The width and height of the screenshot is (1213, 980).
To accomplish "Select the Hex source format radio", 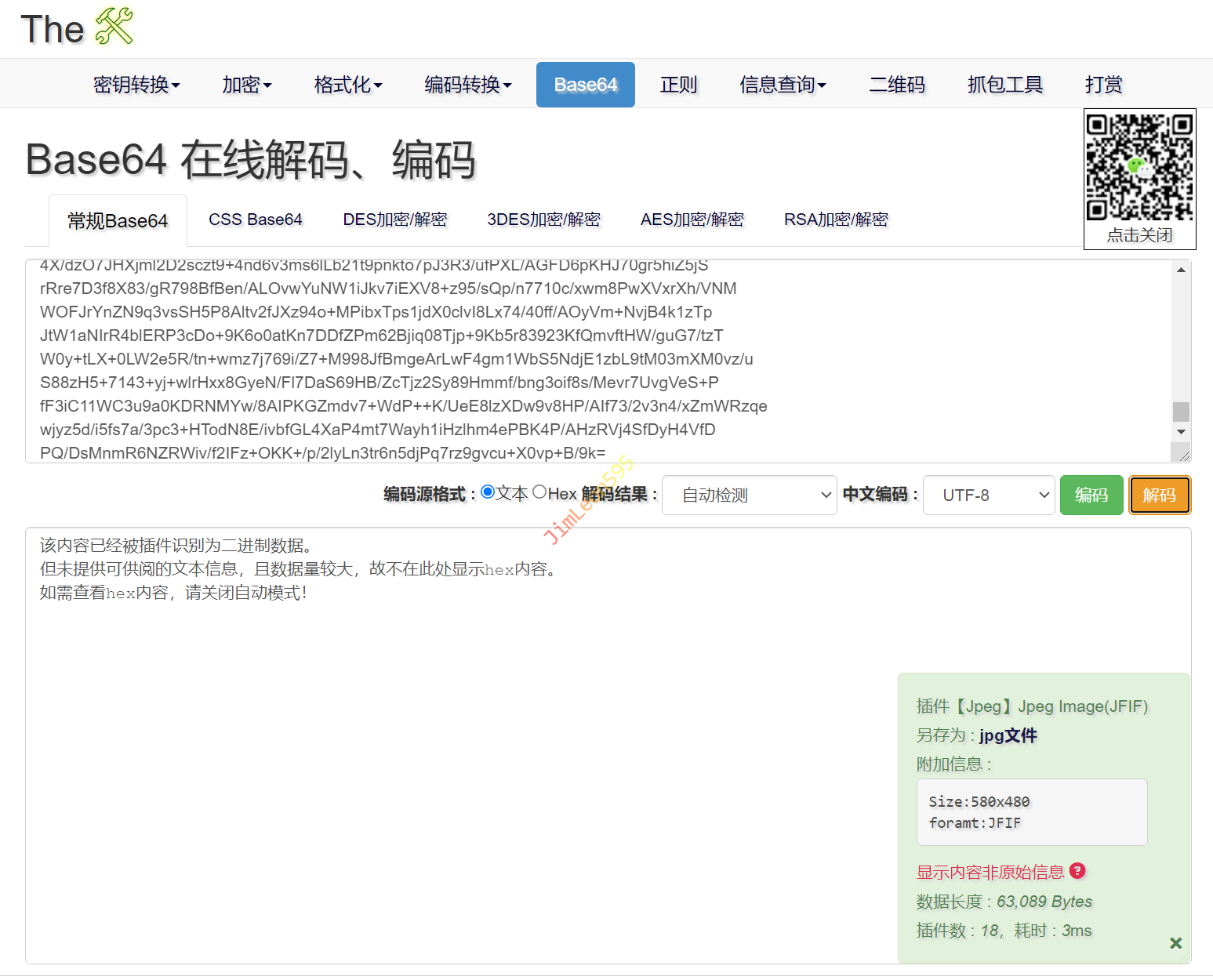I will click(x=539, y=492).
